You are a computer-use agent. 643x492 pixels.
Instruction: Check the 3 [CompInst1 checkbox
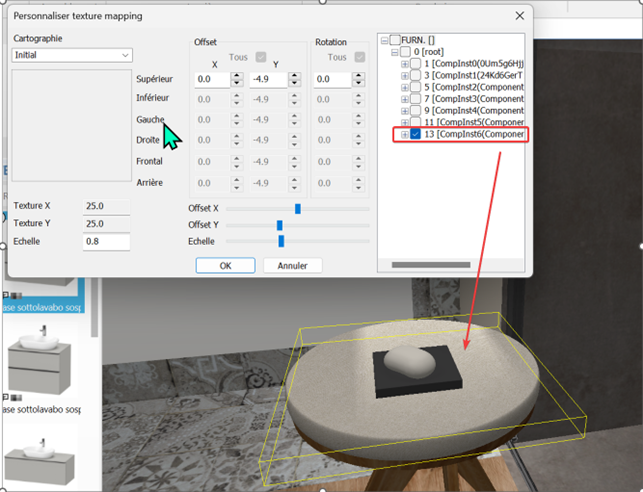click(415, 75)
